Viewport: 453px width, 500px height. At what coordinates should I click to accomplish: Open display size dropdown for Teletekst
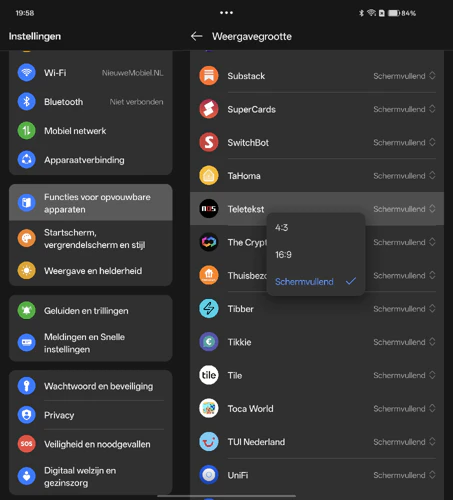click(404, 209)
